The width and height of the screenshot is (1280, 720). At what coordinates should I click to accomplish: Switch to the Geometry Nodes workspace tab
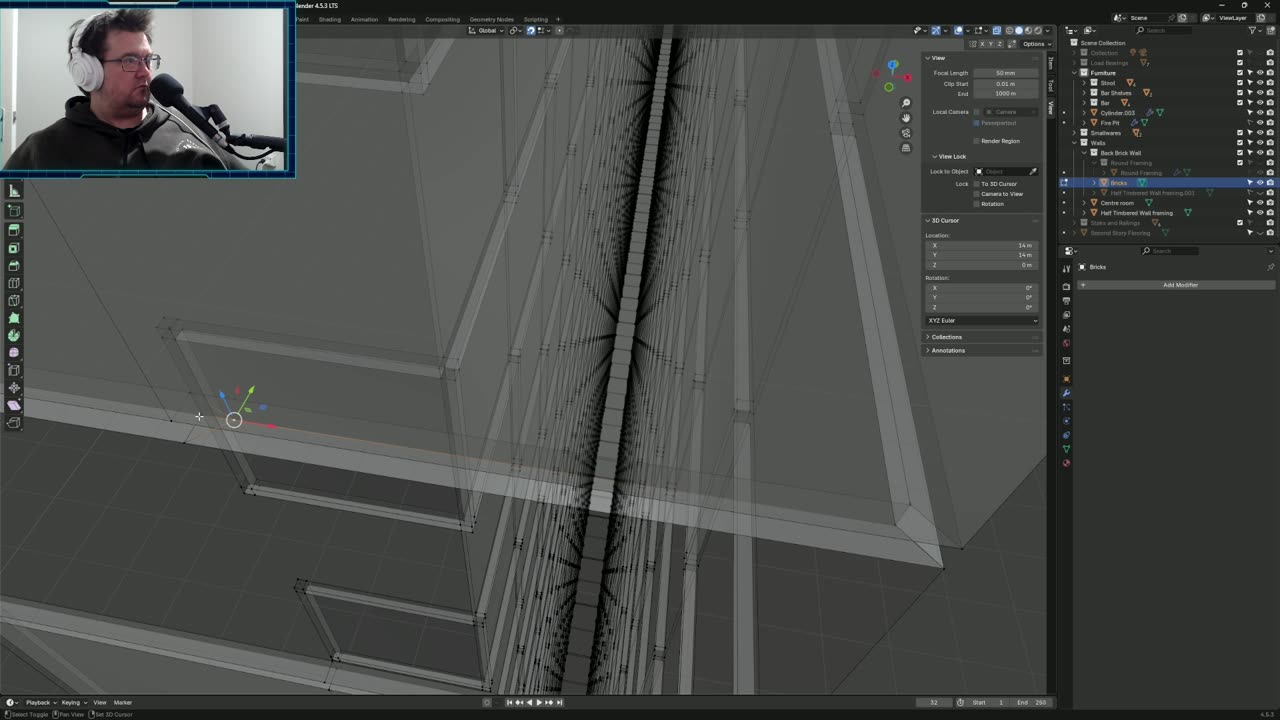[x=491, y=19]
